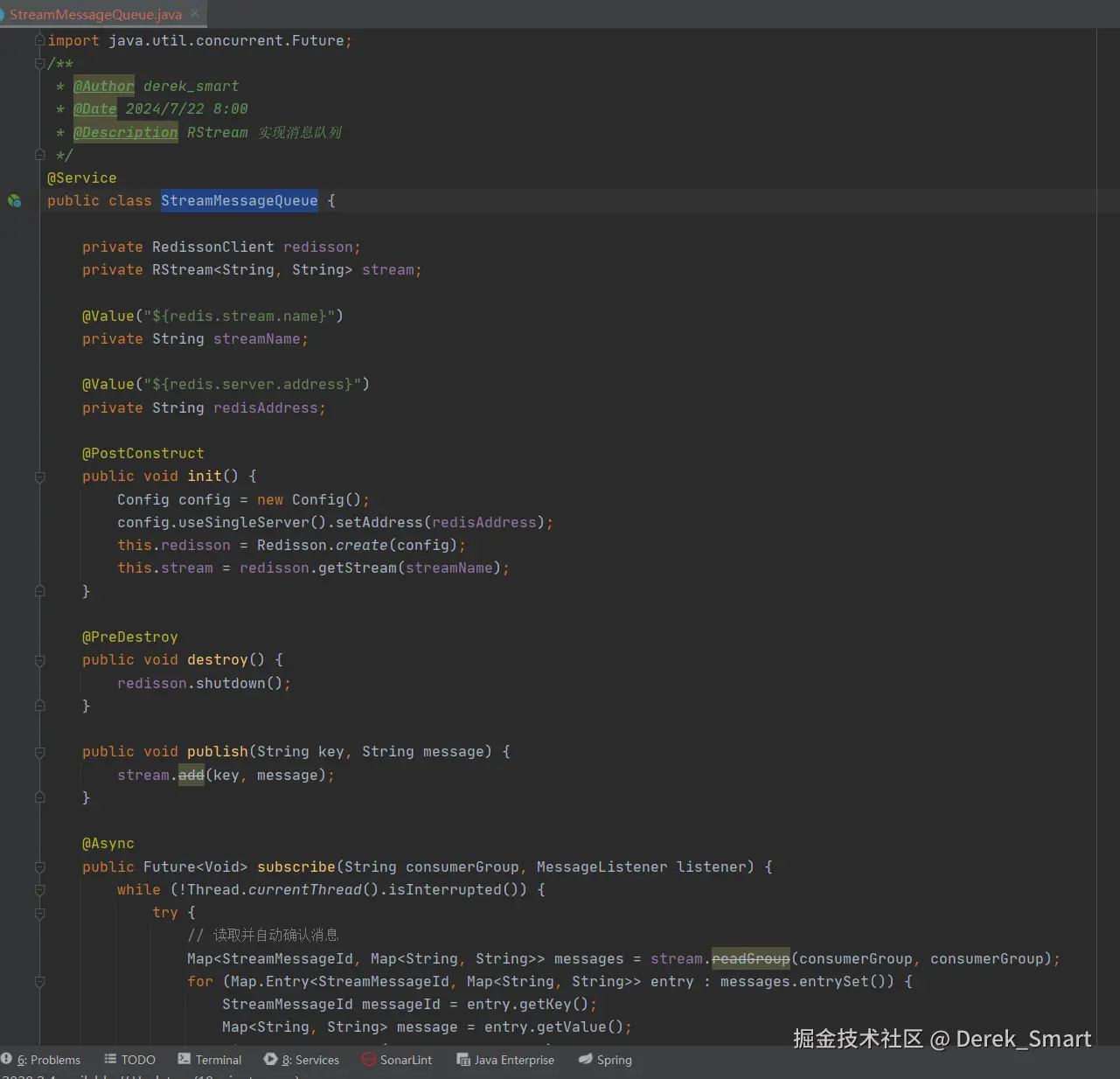1120x1079 pixels.
Task: Collapse the for loop over messages.entrySet()
Action: pyautogui.click(x=39, y=982)
